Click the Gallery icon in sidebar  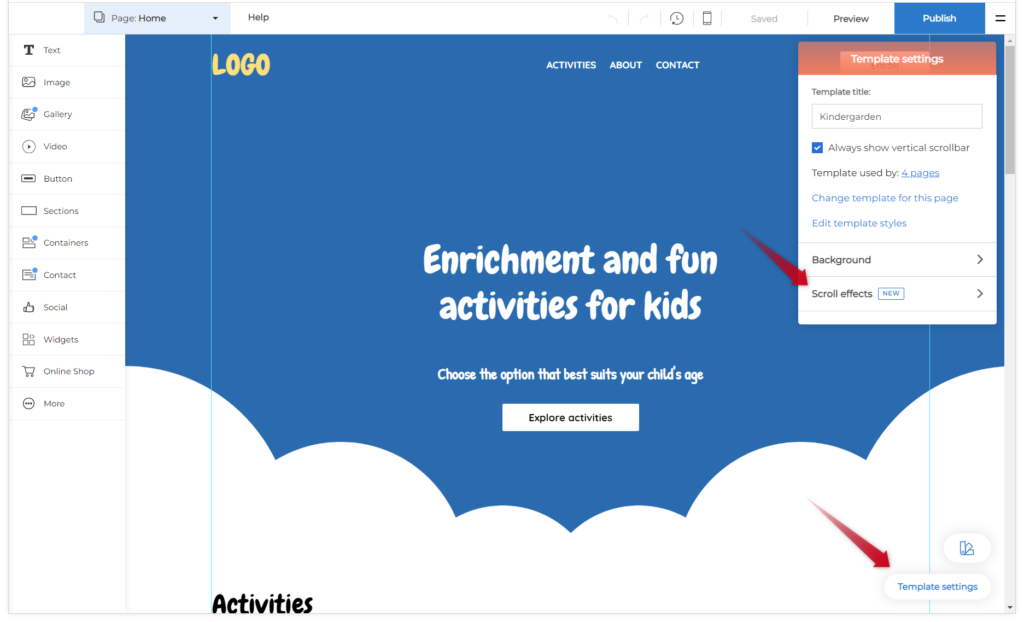click(28, 114)
